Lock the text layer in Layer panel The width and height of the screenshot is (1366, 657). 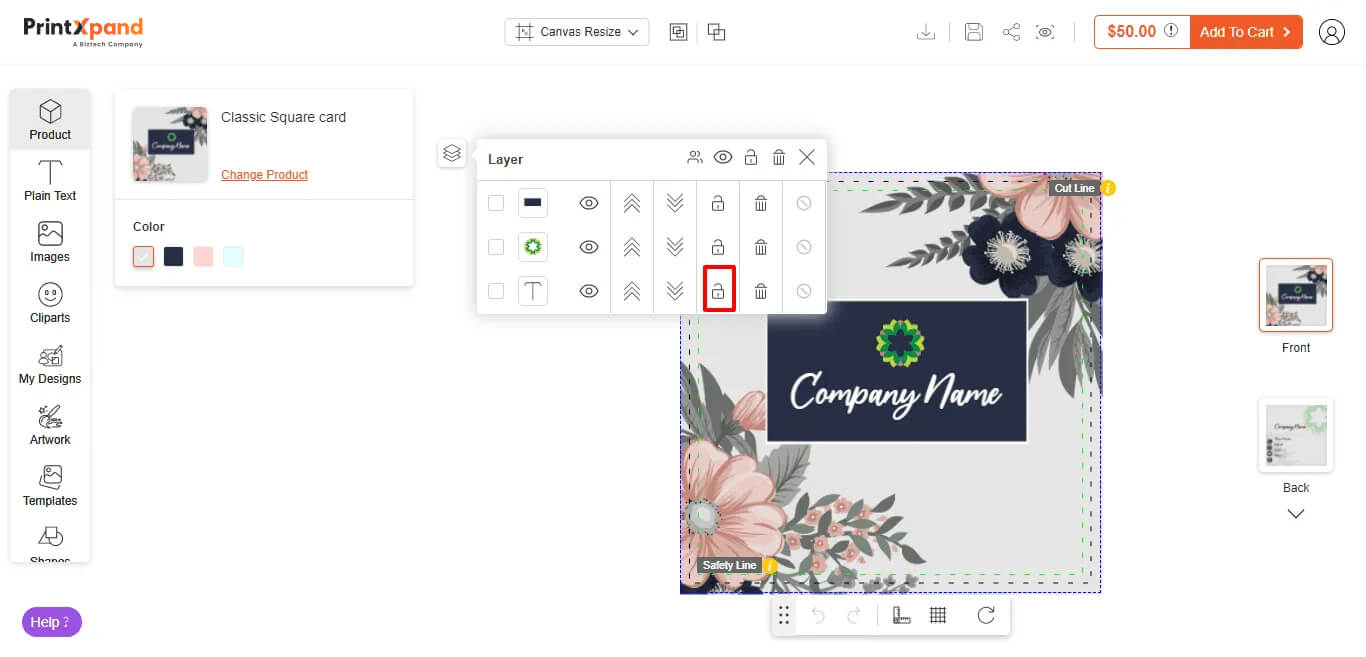click(x=717, y=291)
